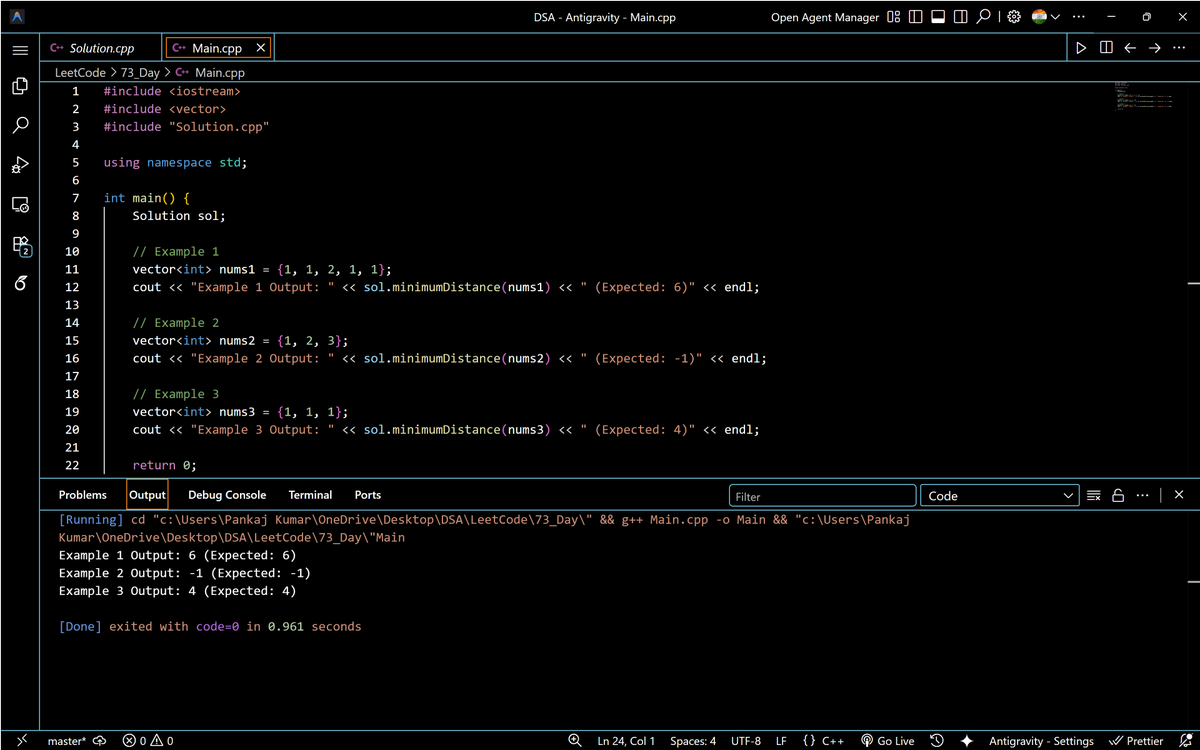Click the sparkle icon in the status bar
This screenshot has height=750, width=1200.
pos(966,741)
